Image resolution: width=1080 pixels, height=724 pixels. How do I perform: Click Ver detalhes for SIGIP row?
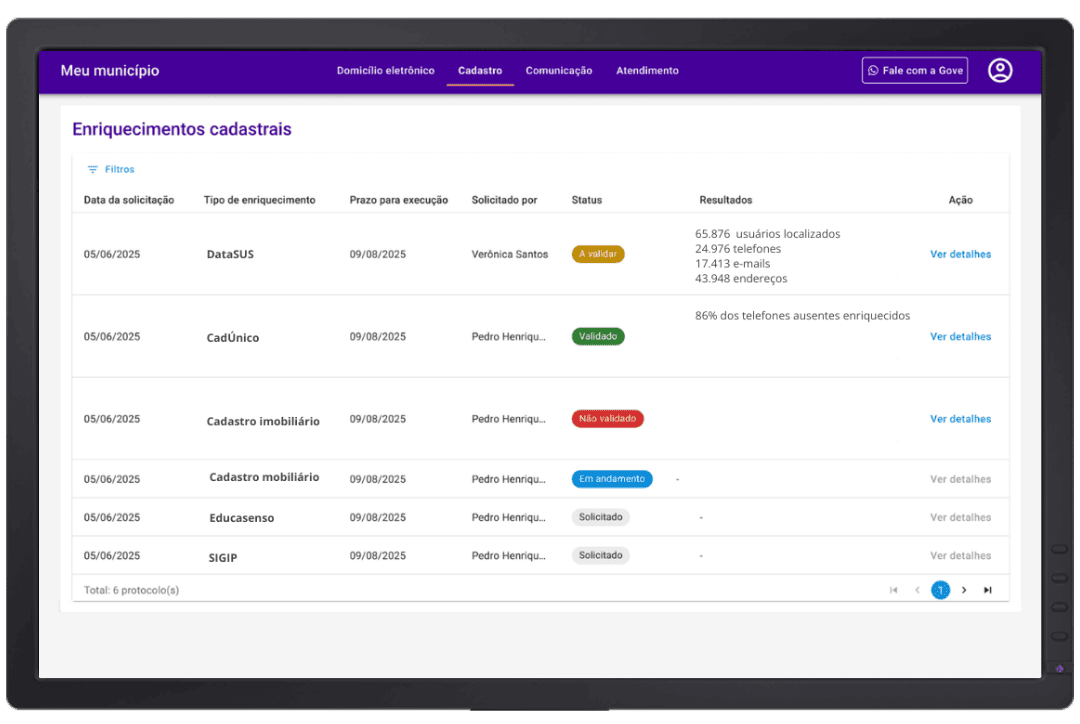[x=960, y=555]
